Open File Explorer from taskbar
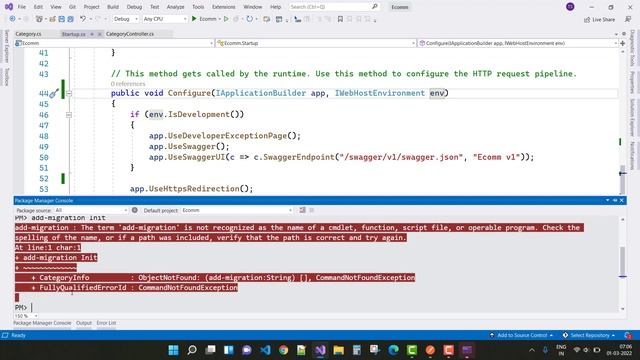This screenshot has height=360, width=640. (x=339, y=350)
